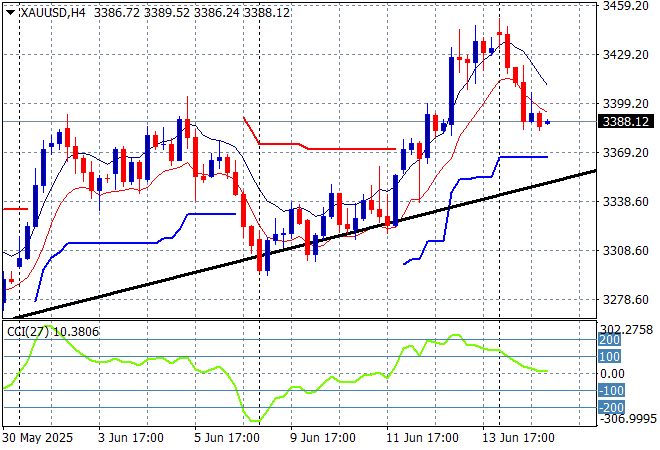Select the XAUUSD,H4 symbol title
Screen dimensions: 660x450
click(x=53, y=13)
